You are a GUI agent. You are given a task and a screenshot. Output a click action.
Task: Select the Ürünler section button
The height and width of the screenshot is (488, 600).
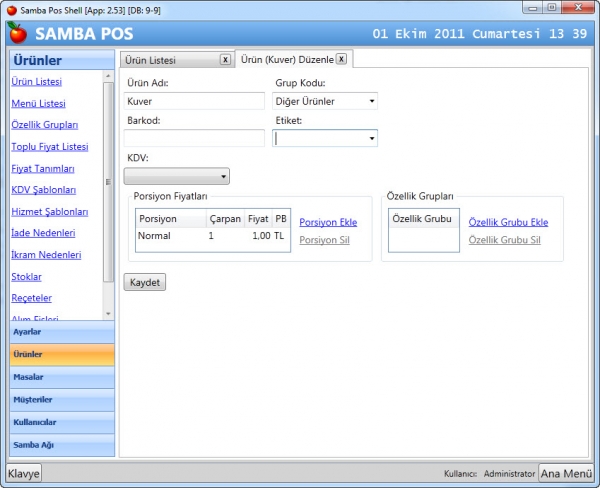(x=62, y=354)
